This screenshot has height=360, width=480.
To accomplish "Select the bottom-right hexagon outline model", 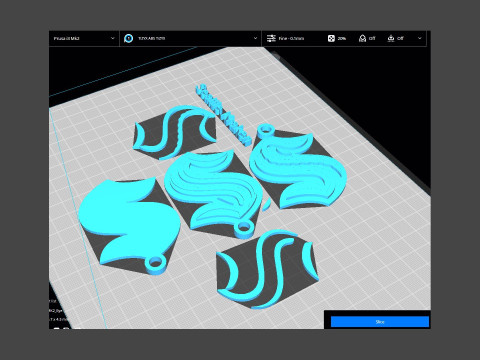I will point(267,269).
